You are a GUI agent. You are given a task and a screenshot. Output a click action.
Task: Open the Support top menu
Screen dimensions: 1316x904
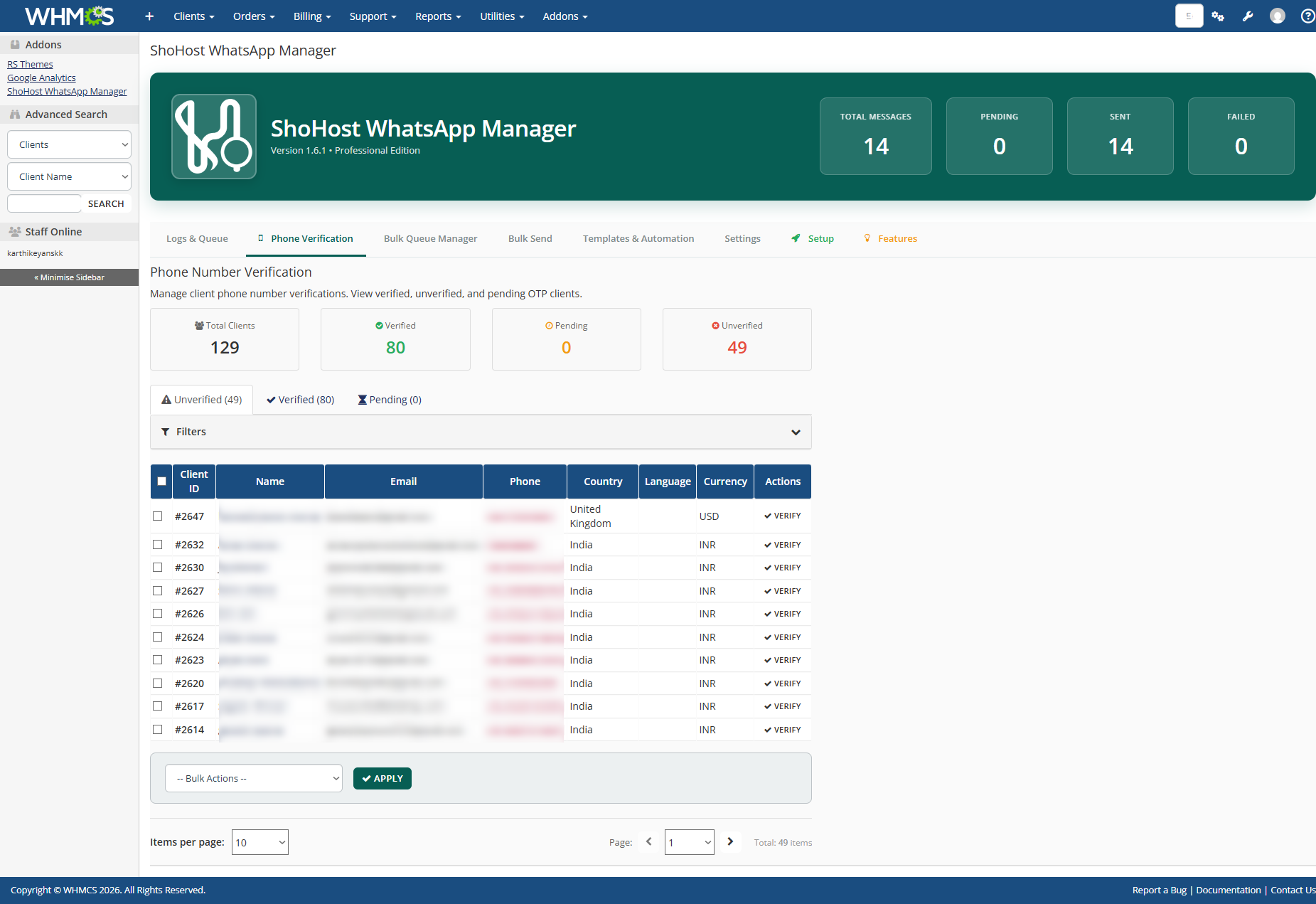[373, 16]
